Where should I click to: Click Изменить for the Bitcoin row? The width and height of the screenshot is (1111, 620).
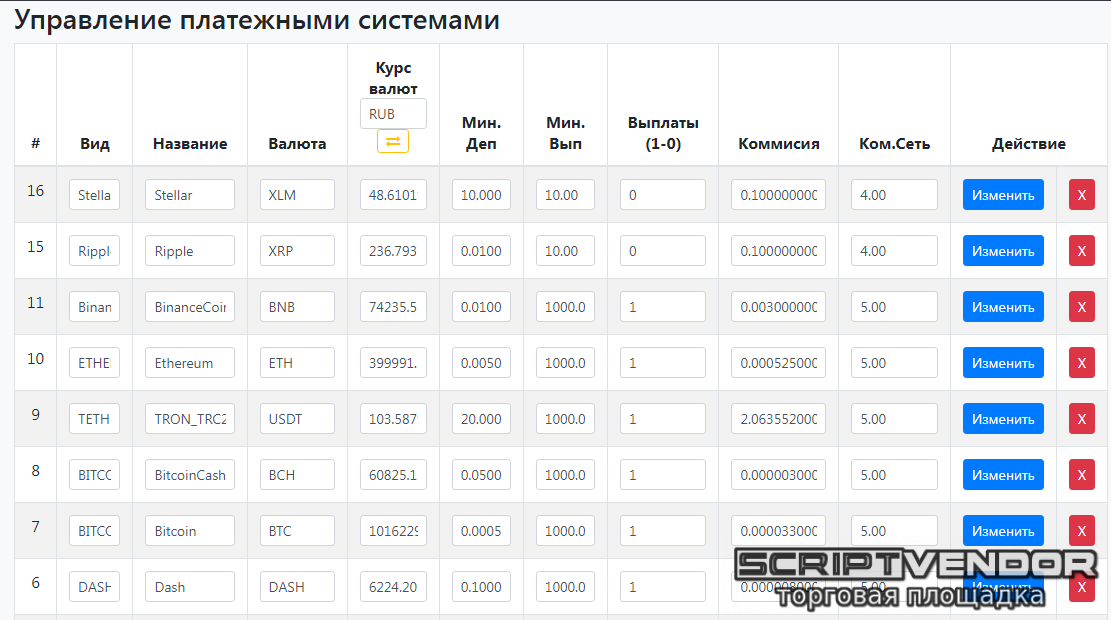1003,531
